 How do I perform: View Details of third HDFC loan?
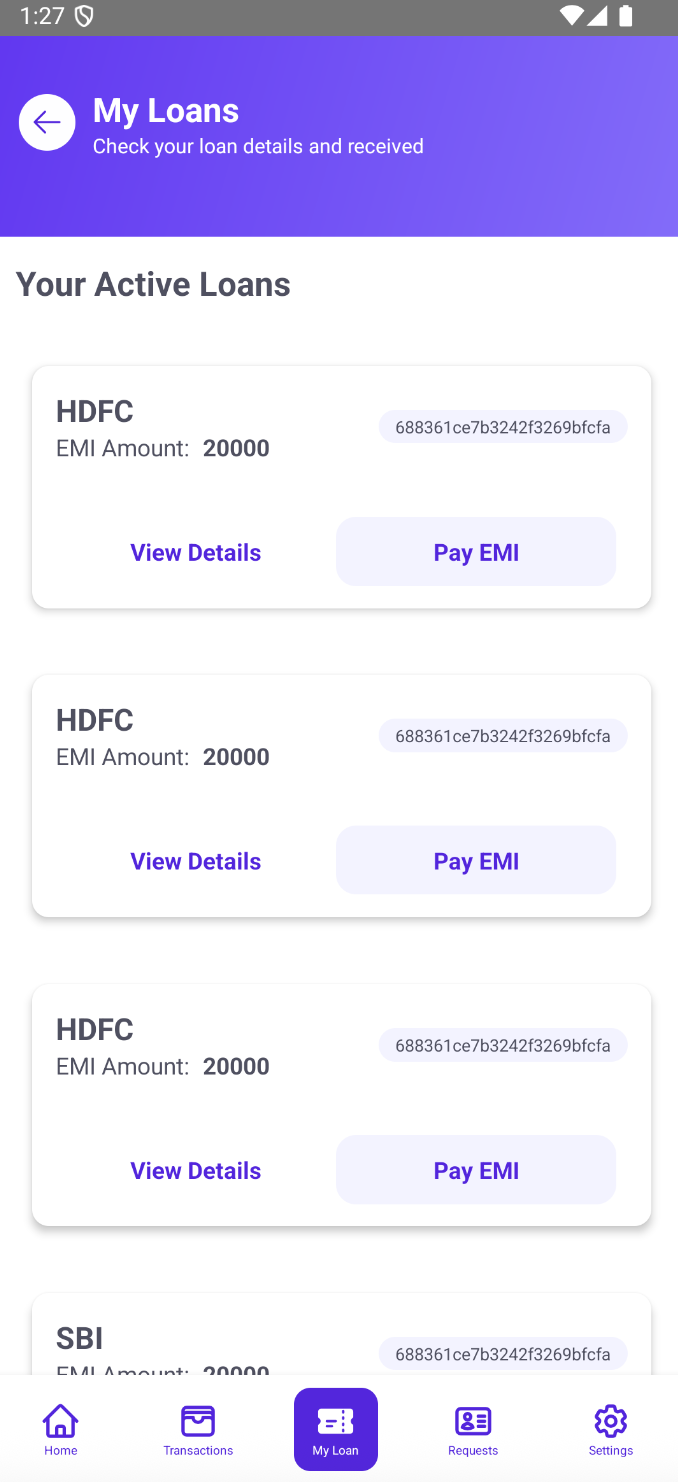coord(196,1170)
